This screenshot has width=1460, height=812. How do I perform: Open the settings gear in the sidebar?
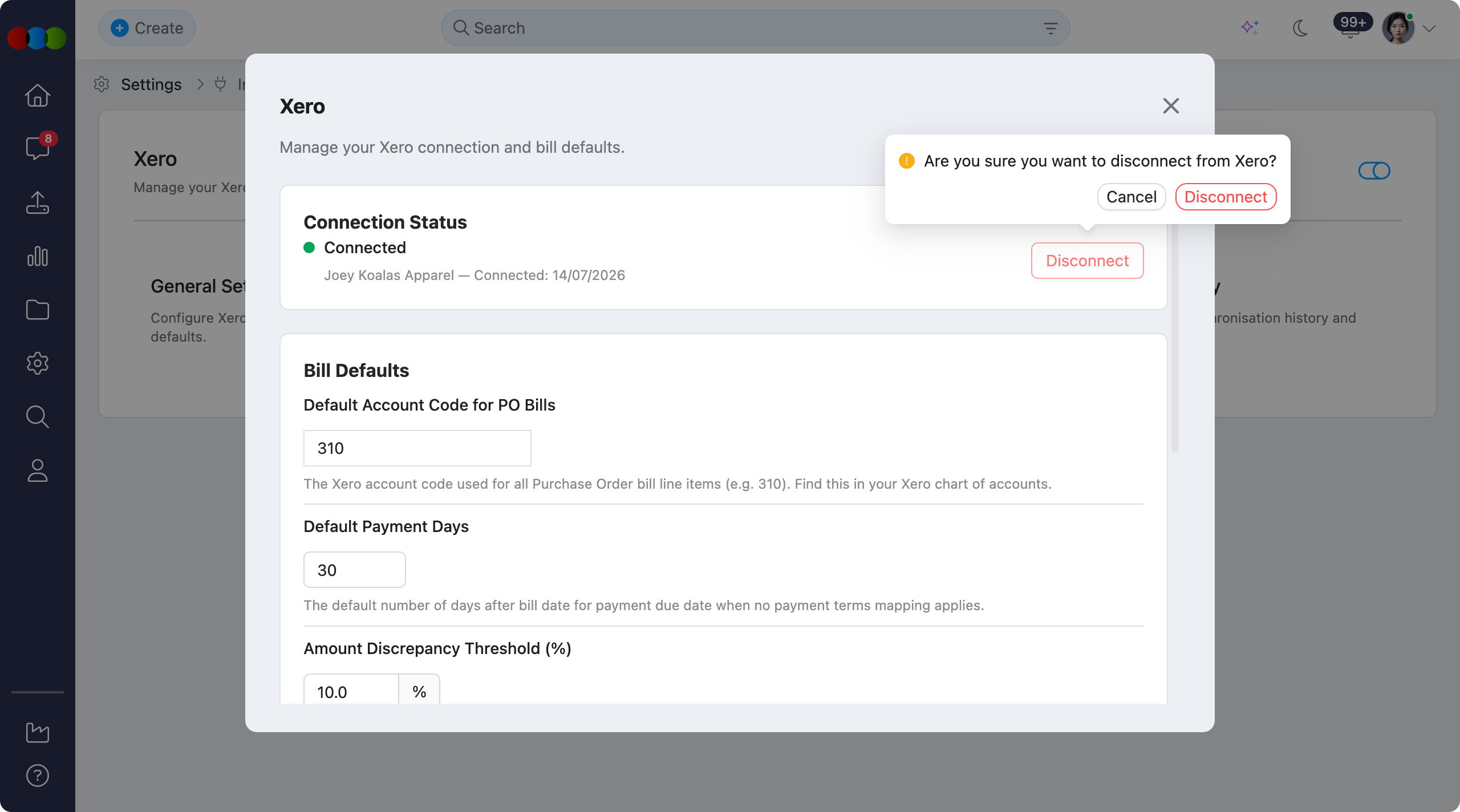38,363
